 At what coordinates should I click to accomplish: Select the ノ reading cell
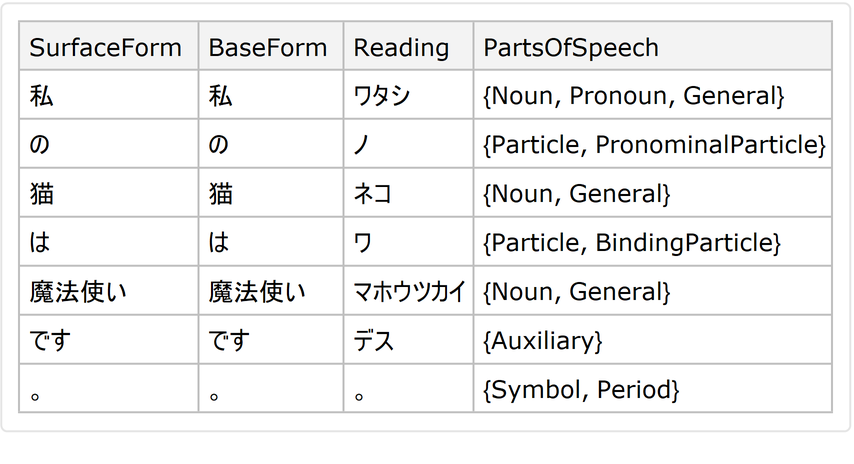363,145
